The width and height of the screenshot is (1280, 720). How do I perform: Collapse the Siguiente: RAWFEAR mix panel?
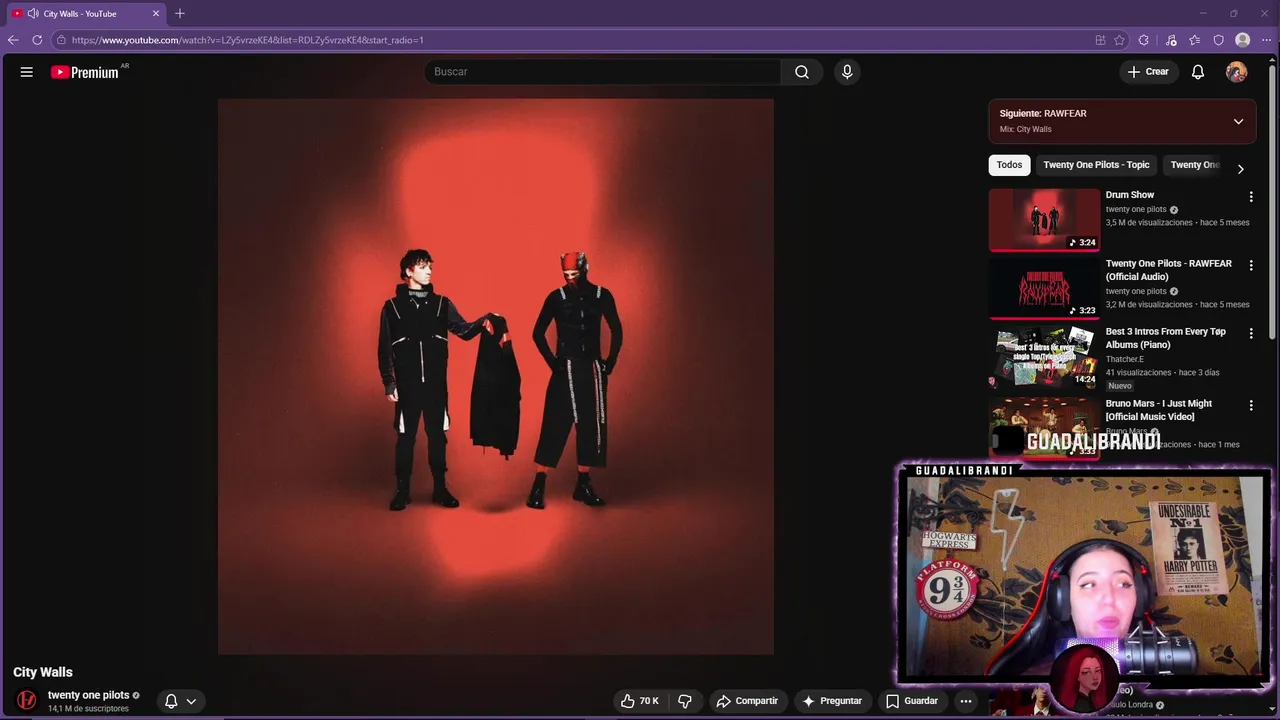tap(1238, 121)
